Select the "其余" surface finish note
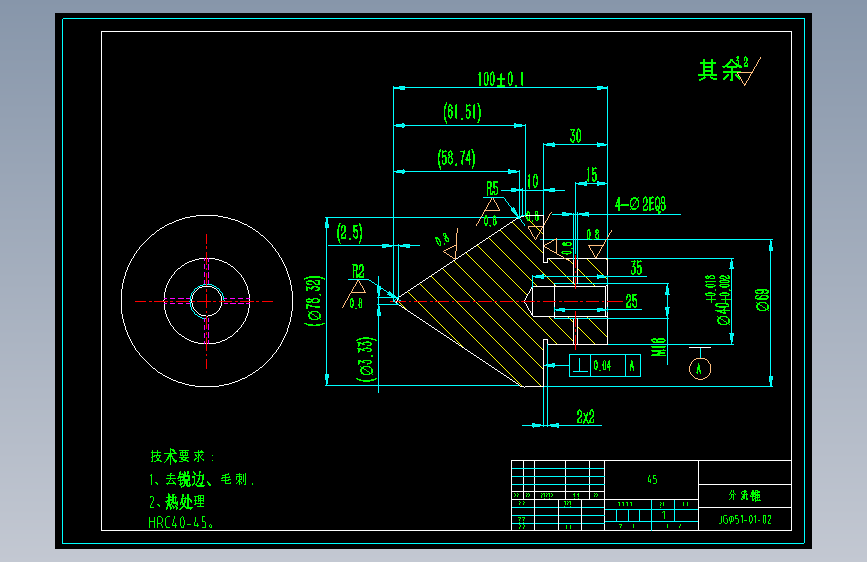The height and width of the screenshot is (562, 867). [720, 70]
